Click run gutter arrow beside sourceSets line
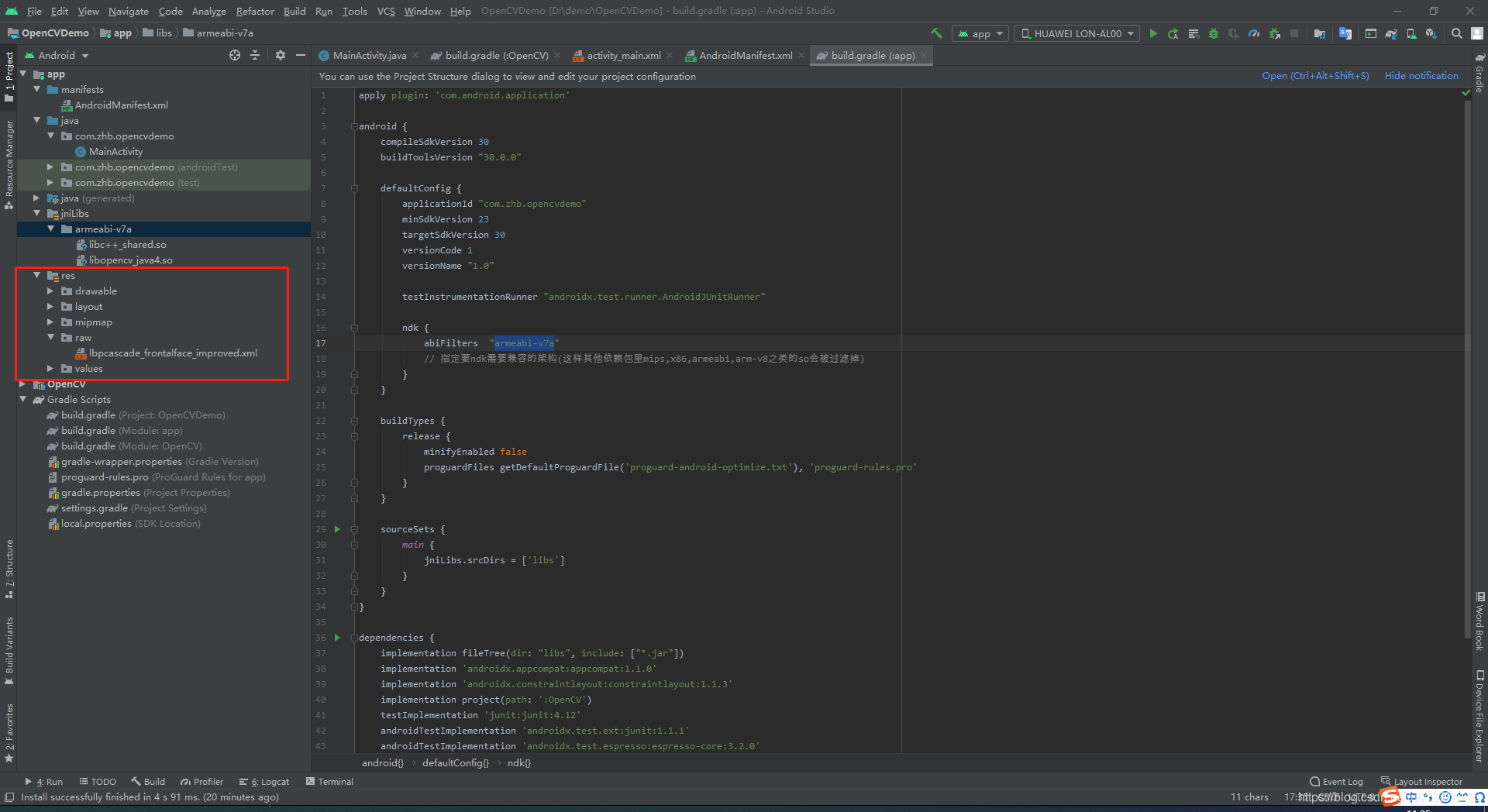Image resolution: width=1488 pixels, height=812 pixels. pyautogui.click(x=337, y=529)
